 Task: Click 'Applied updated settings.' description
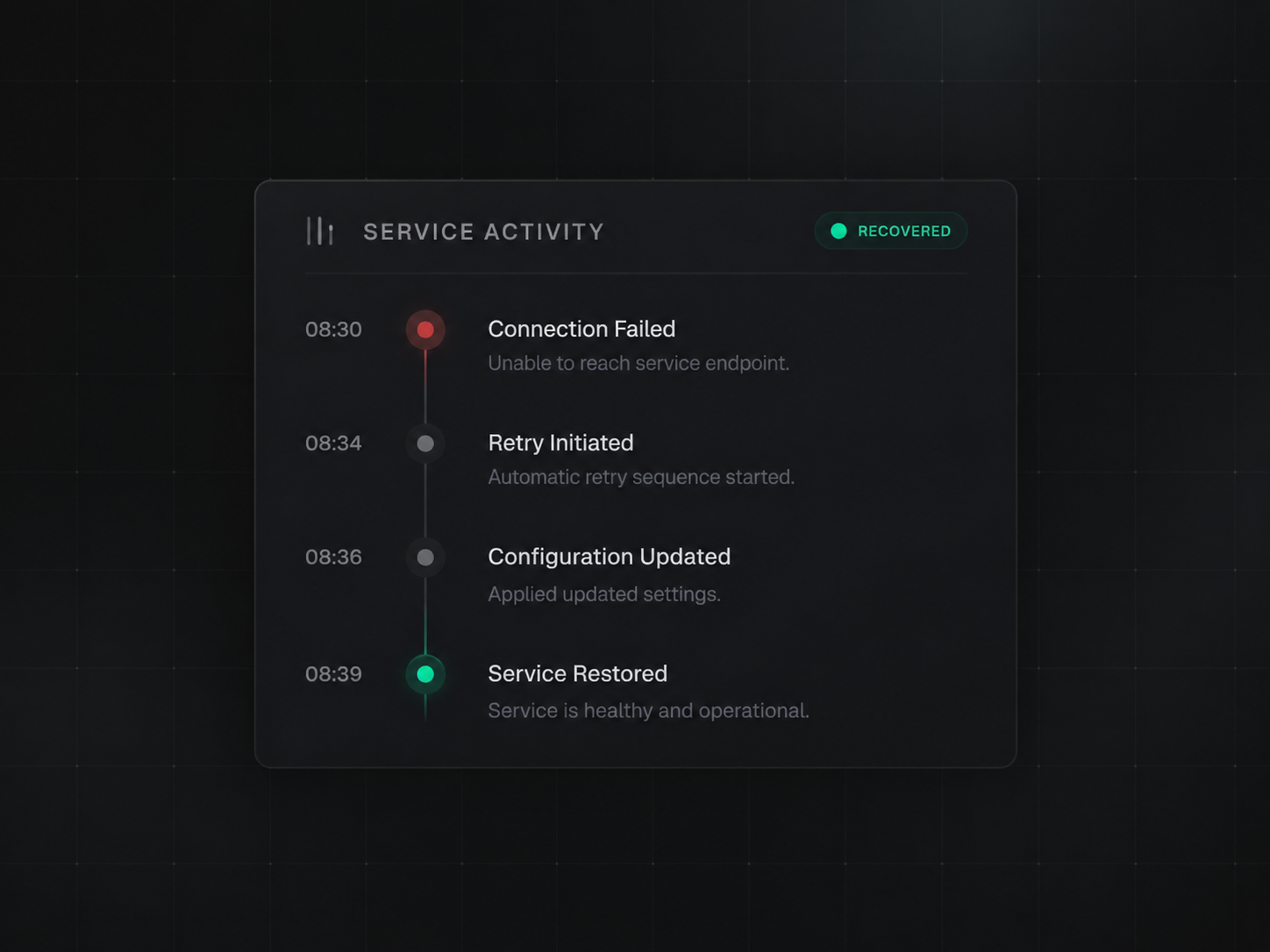click(604, 594)
